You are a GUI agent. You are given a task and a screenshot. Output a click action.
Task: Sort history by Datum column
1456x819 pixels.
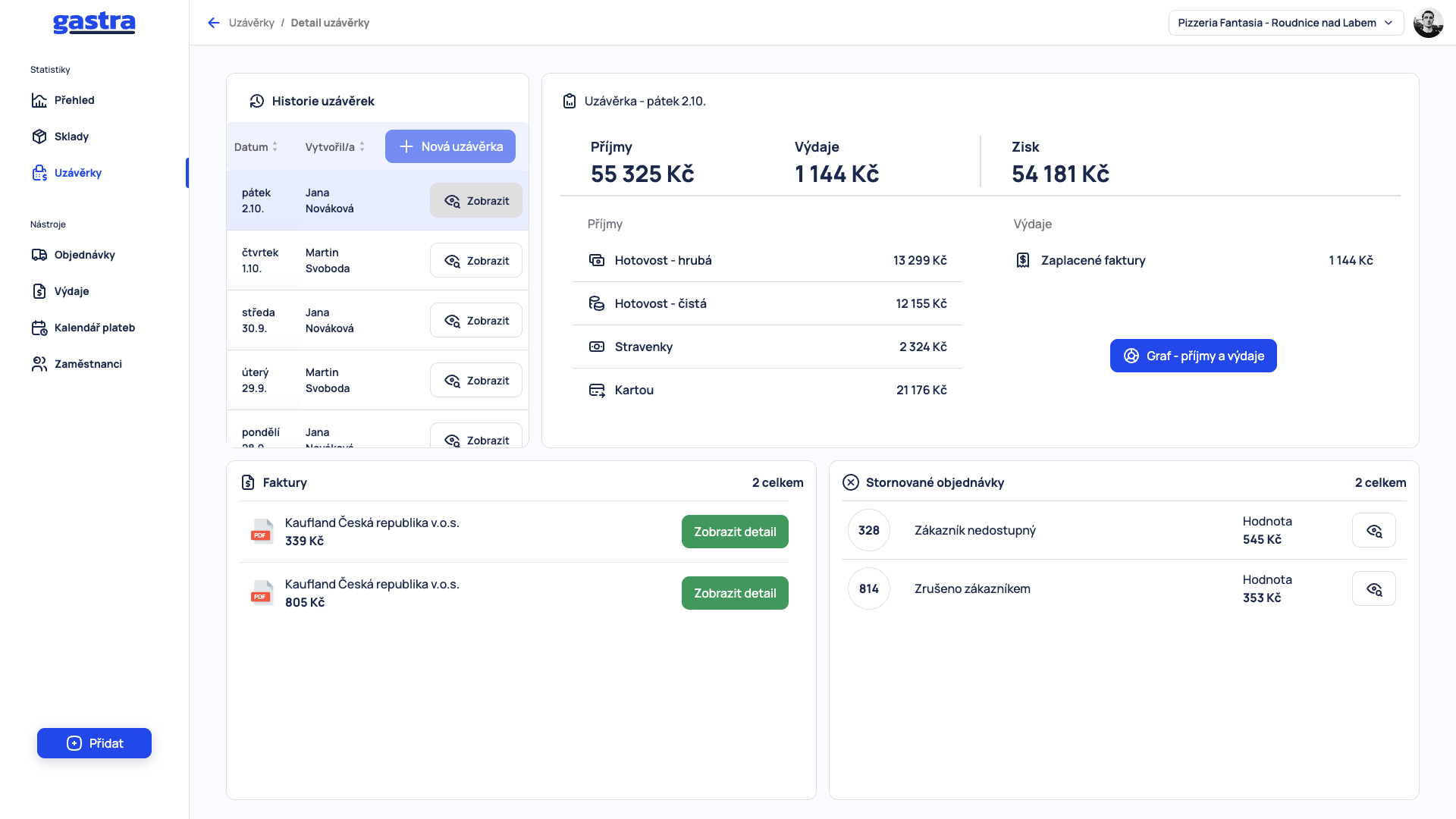tap(256, 147)
